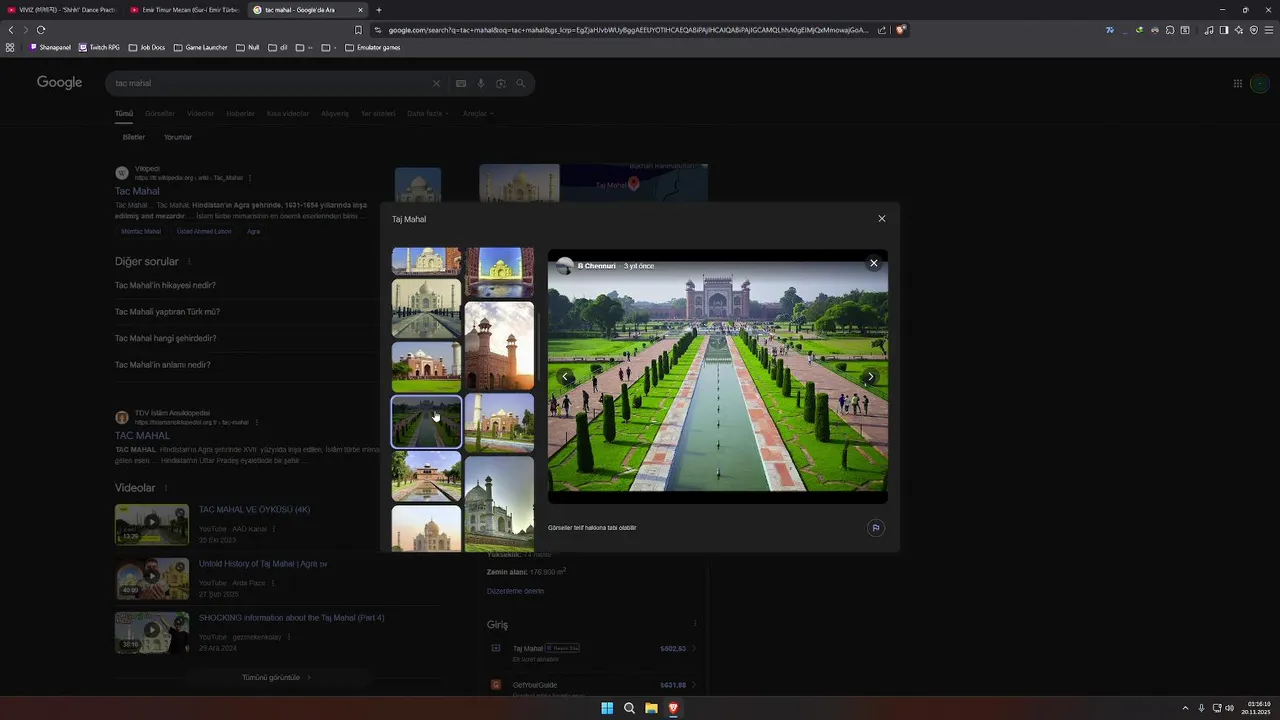Open Windows Start menu
This screenshot has height=720, width=1280.
coord(607,708)
